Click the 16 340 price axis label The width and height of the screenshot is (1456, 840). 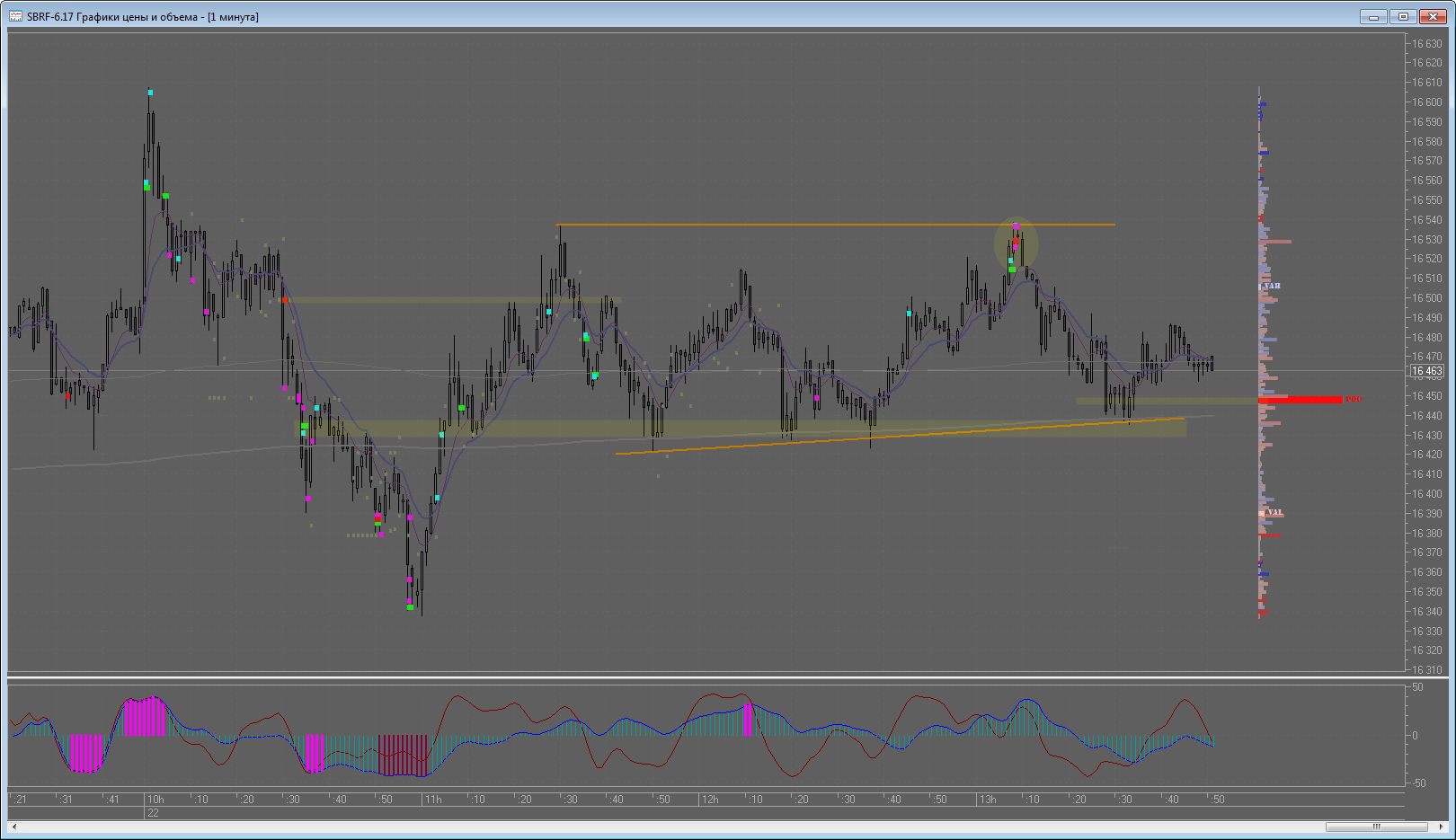[x=1426, y=612]
